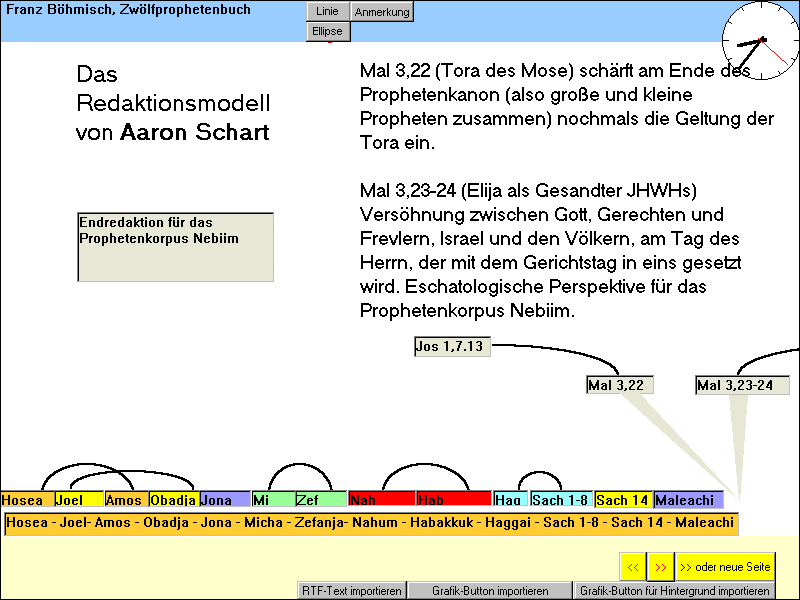Screen dimensions: 800x600
Task: Click the Mal 3,23-24 reference label
Action: 742,385
